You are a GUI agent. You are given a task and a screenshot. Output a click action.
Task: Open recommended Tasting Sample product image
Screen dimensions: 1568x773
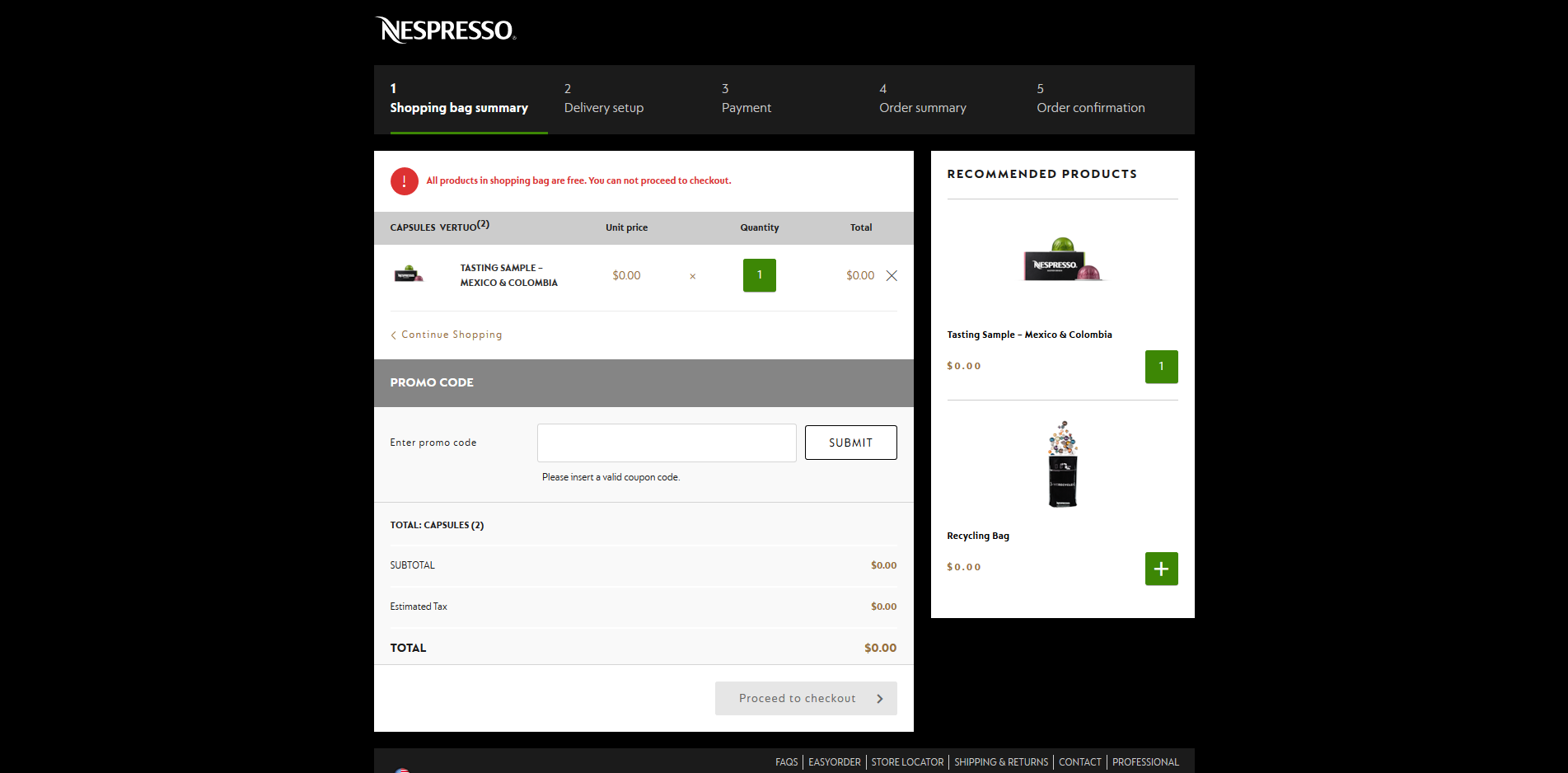click(x=1063, y=260)
